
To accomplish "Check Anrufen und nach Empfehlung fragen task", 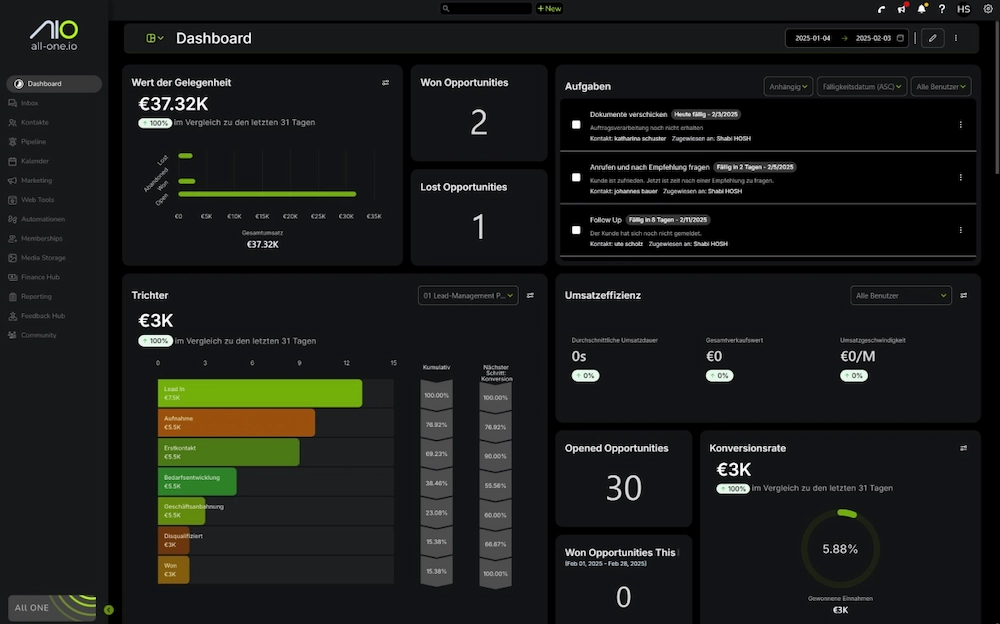I will pyautogui.click(x=576, y=177).
